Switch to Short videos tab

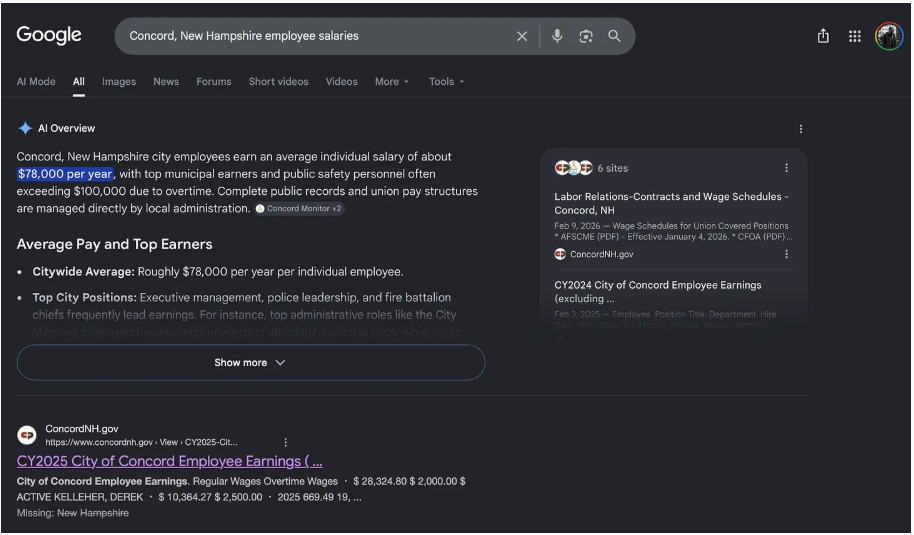279,82
